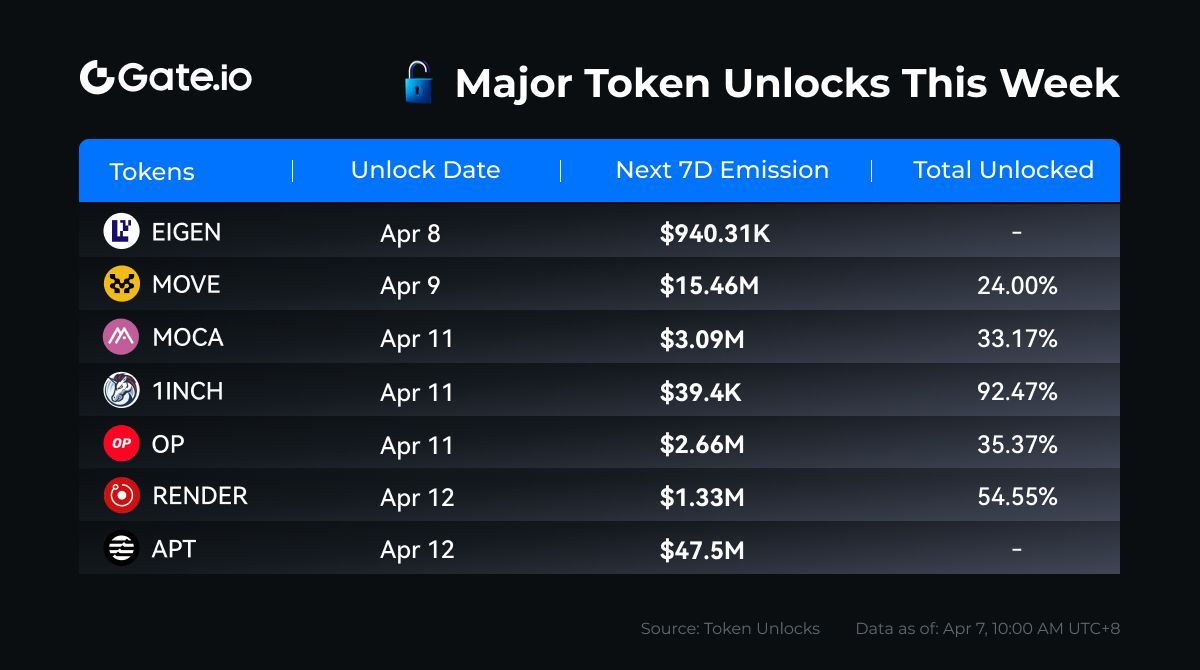Select the red OP token icon
1200x670 pixels.
(x=121, y=443)
